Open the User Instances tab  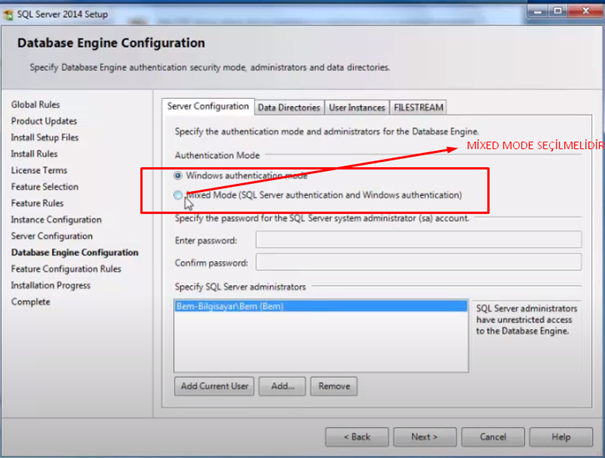tap(357, 108)
